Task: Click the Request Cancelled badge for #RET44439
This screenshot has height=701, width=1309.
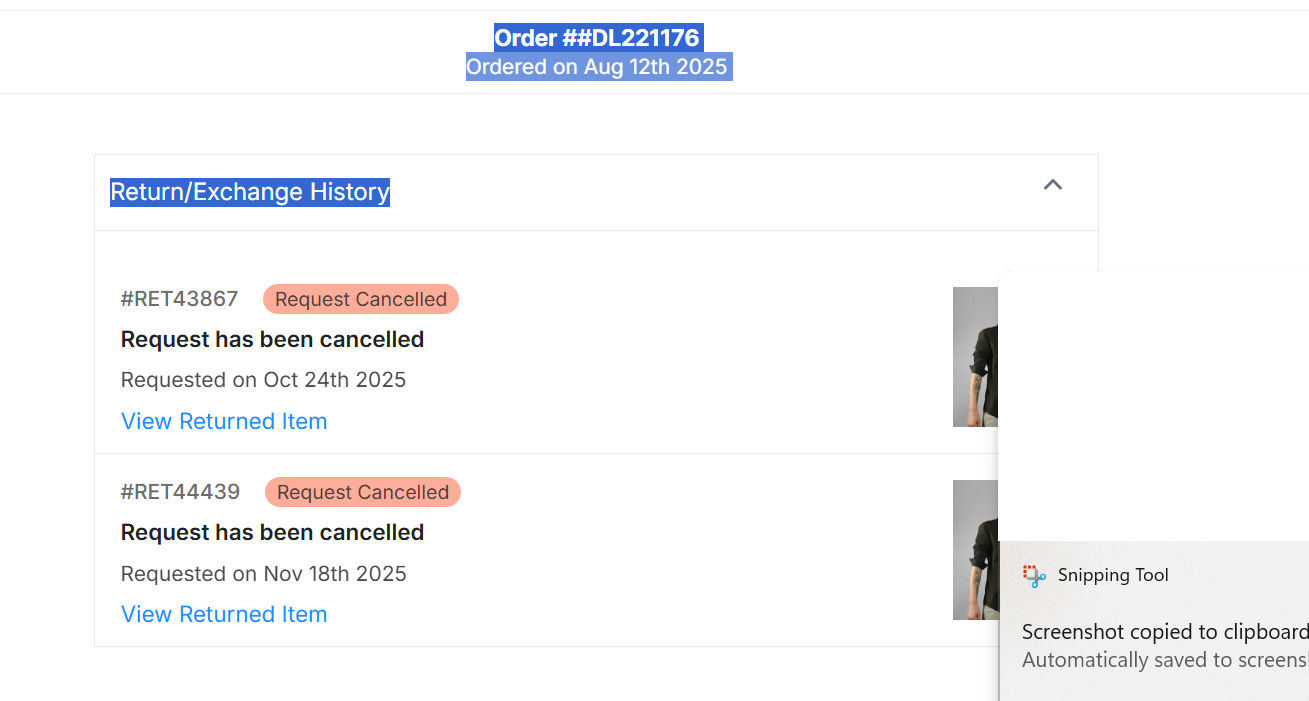Action: pyautogui.click(x=363, y=492)
